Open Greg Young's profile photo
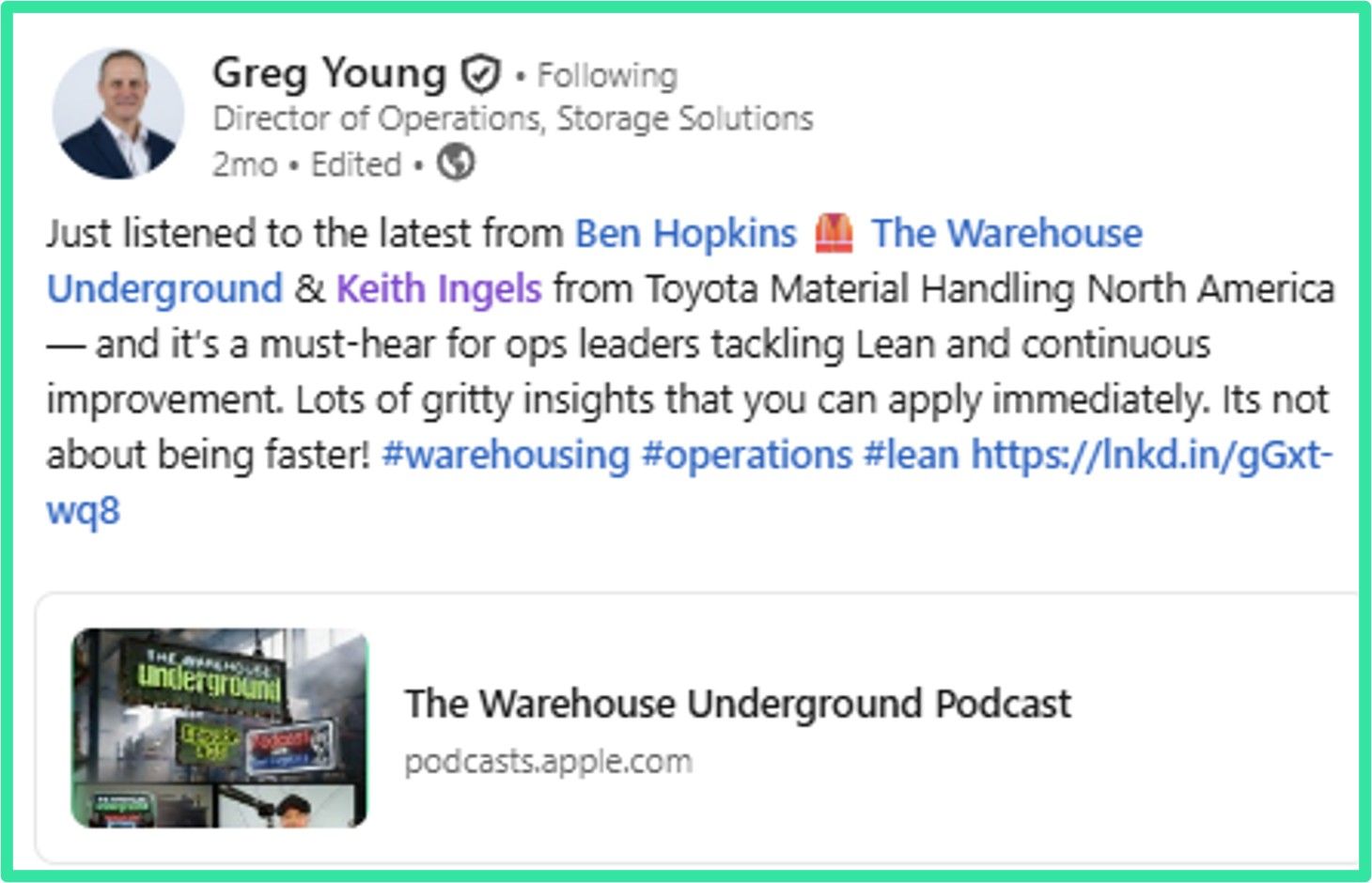 coord(117,115)
